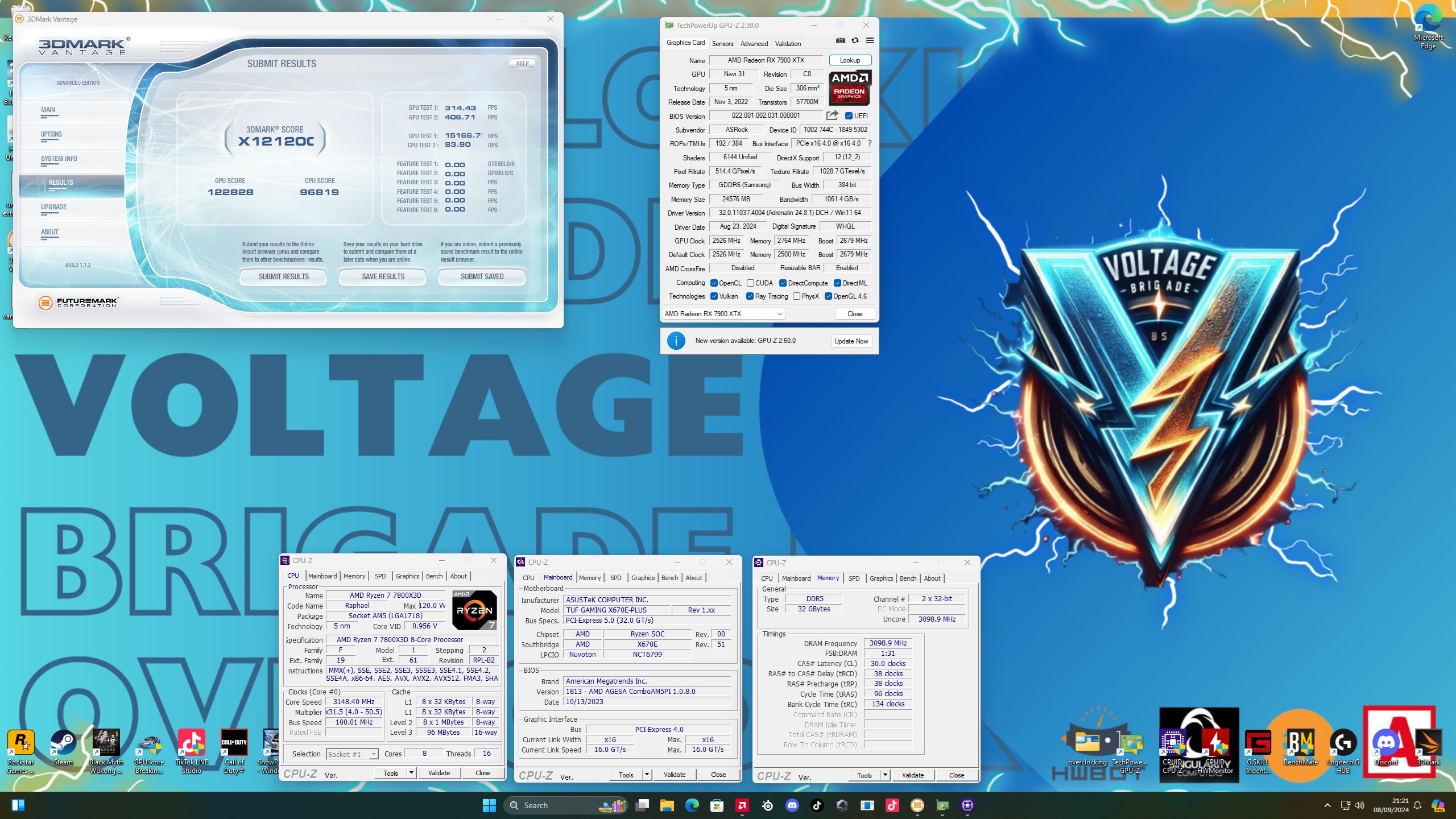The width and height of the screenshot is (1456, 819).
Task: Open the AMD Radeon RX 7900 XTX card dropdown
Action: click(724, 313)
